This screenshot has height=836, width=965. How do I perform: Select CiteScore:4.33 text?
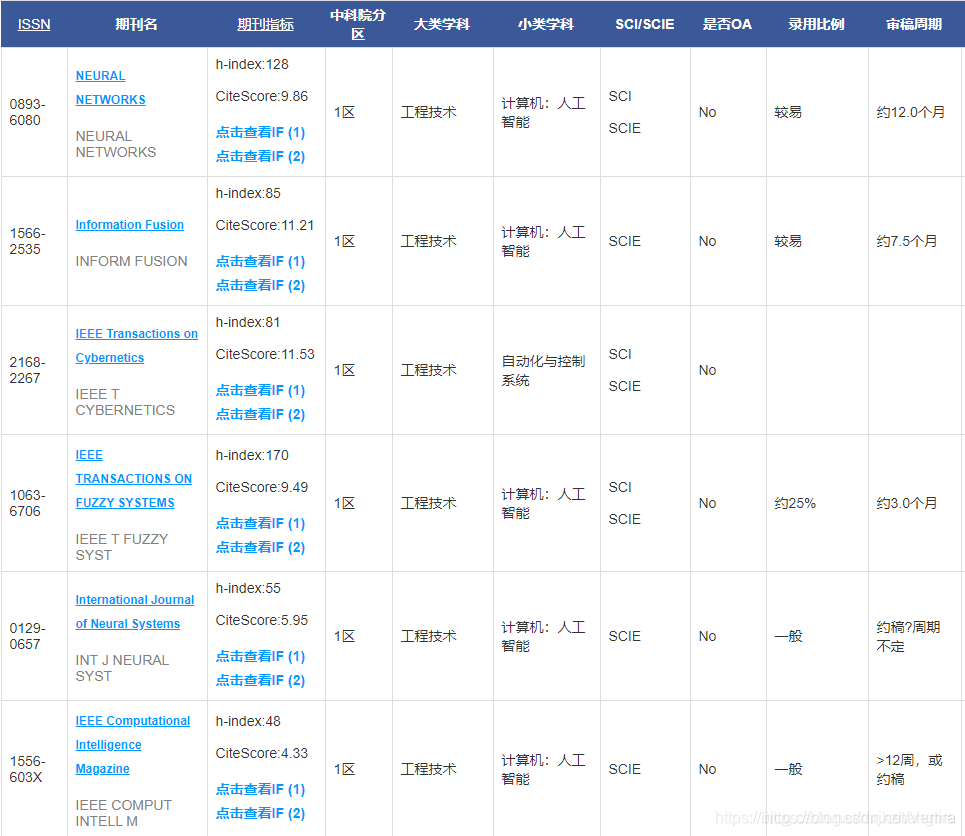[262, 753]
